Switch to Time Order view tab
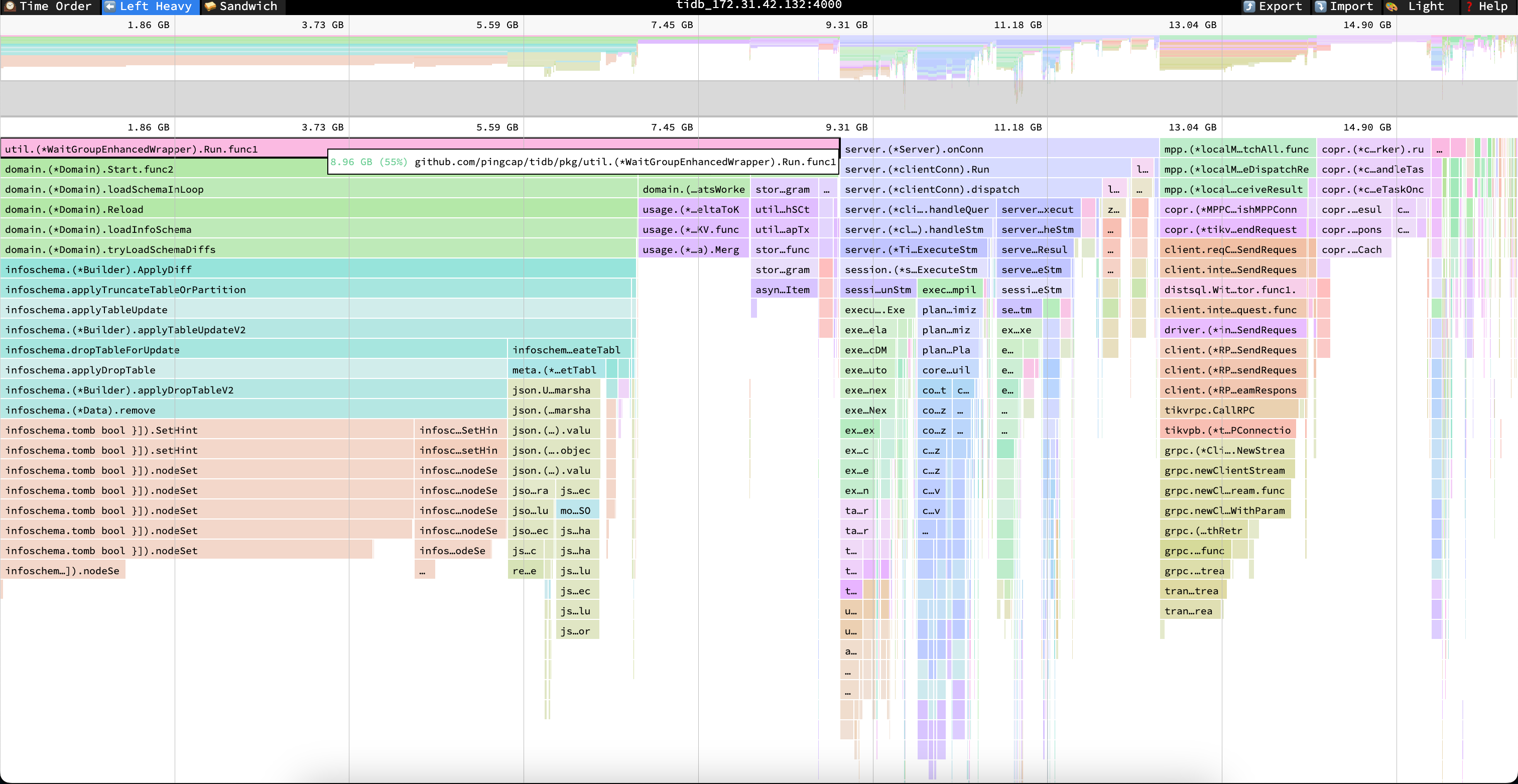Screen dimensions: 1518x784 click(x=55, y=7)
